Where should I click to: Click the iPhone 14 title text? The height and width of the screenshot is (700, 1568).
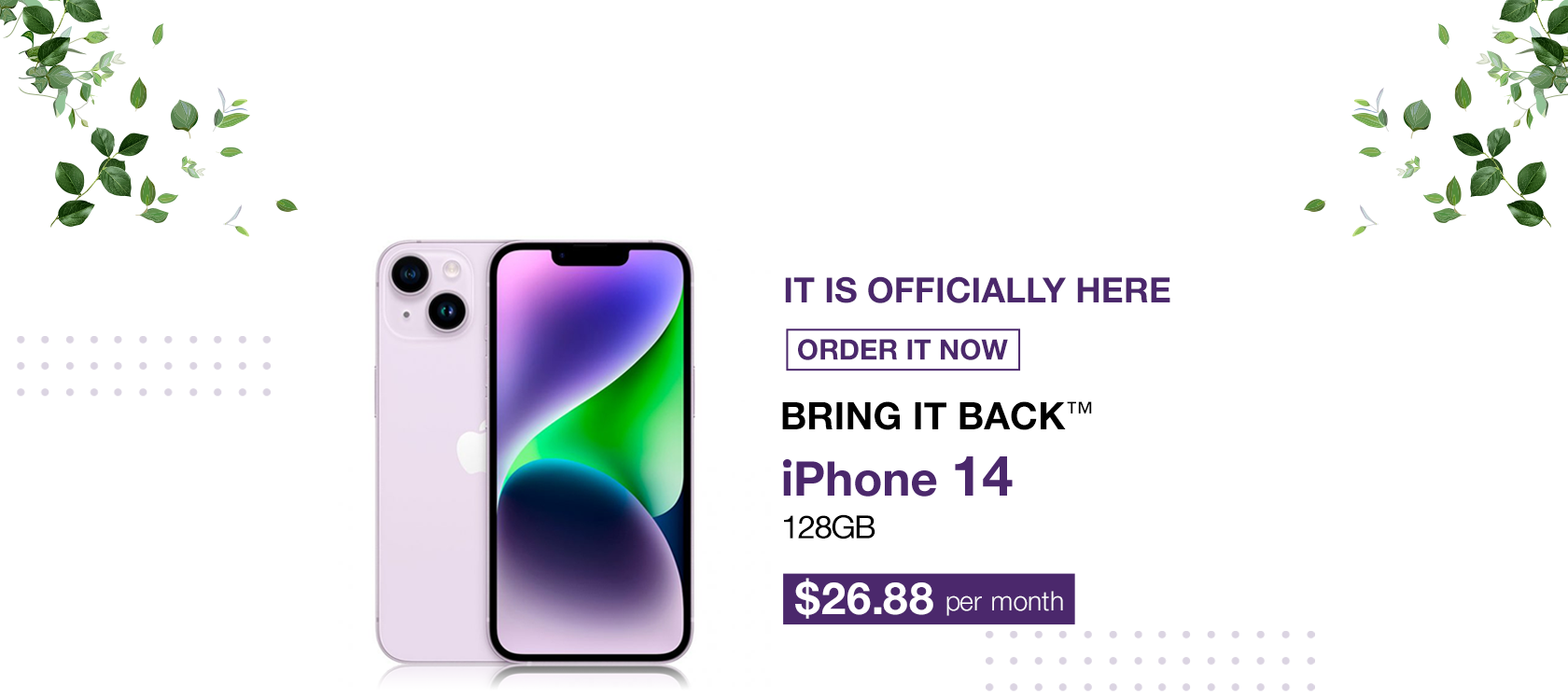pyautogui.click(x=897, y=478)
